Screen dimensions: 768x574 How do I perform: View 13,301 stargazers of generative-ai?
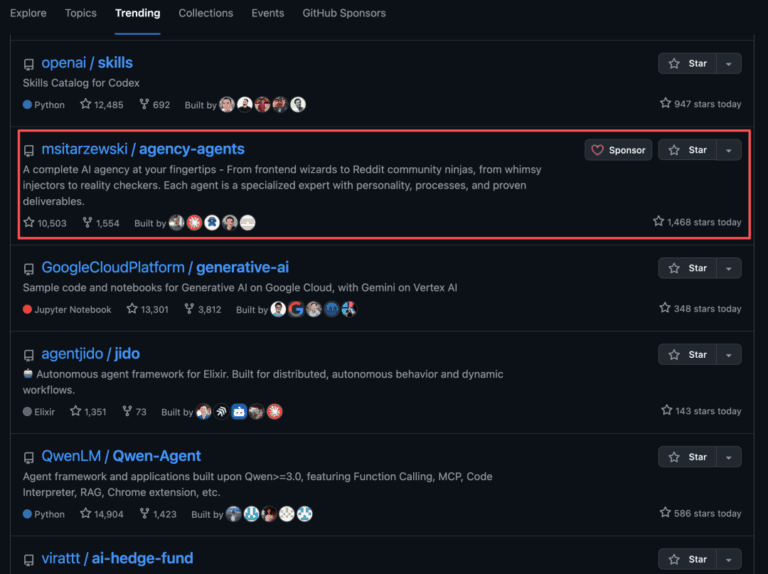(147, 309)
